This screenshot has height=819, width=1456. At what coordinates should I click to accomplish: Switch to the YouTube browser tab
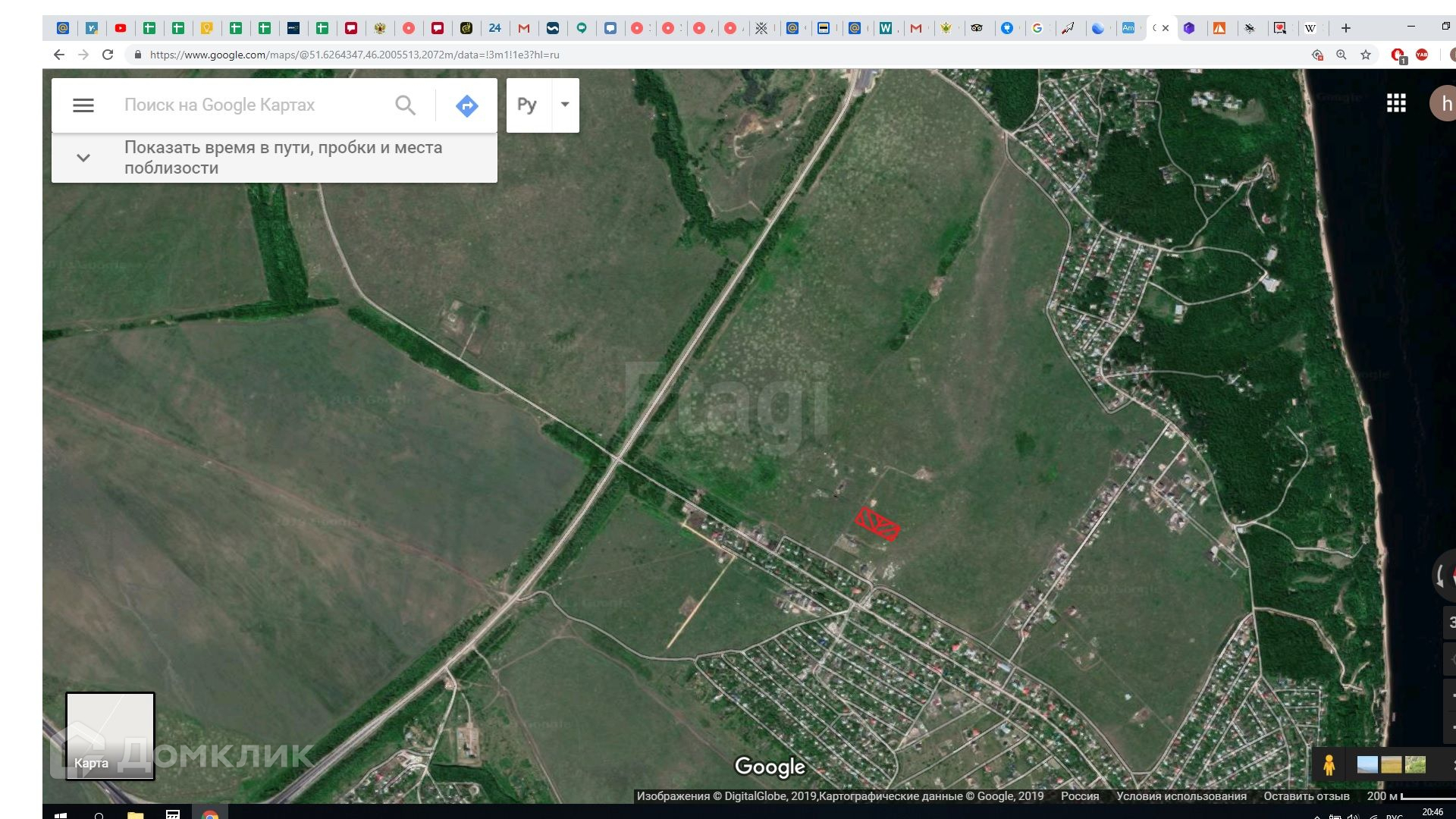(121, 28)
